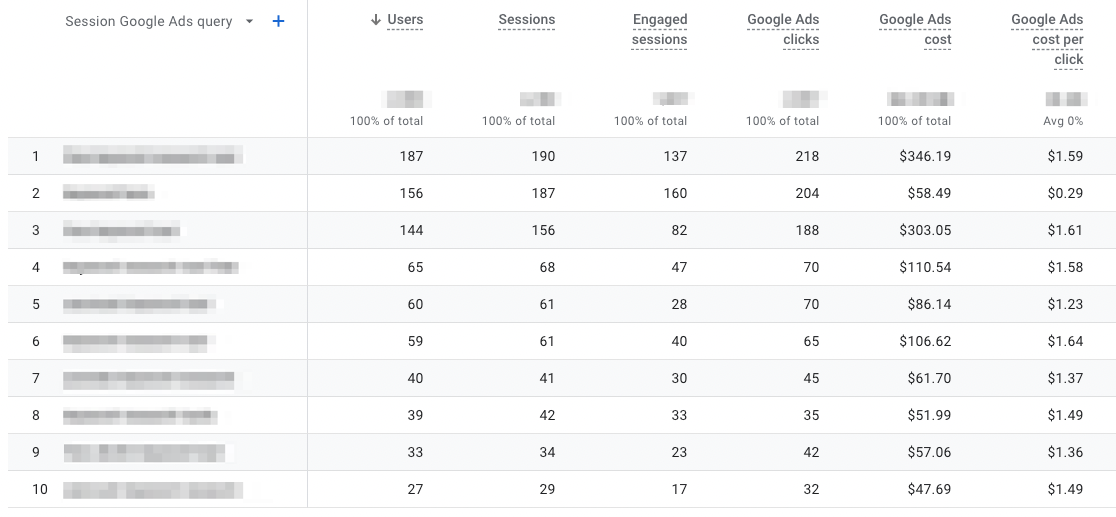Click the $57.06 cost cell in row 9
Viewport: 1116px width, 517px height.
click(929, 452)
